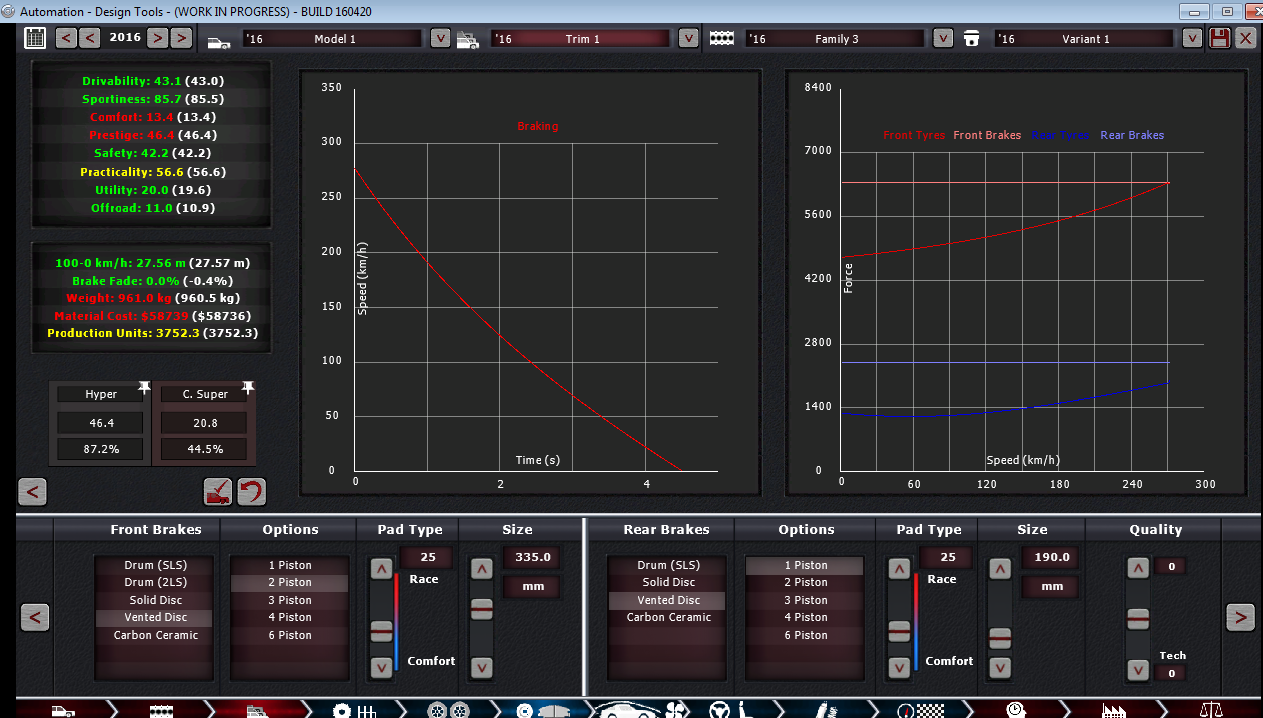This screenshot has width=1263, height=718.
Task: Pin the C. Super demographic panel
Action: click(x=248, y=387)
